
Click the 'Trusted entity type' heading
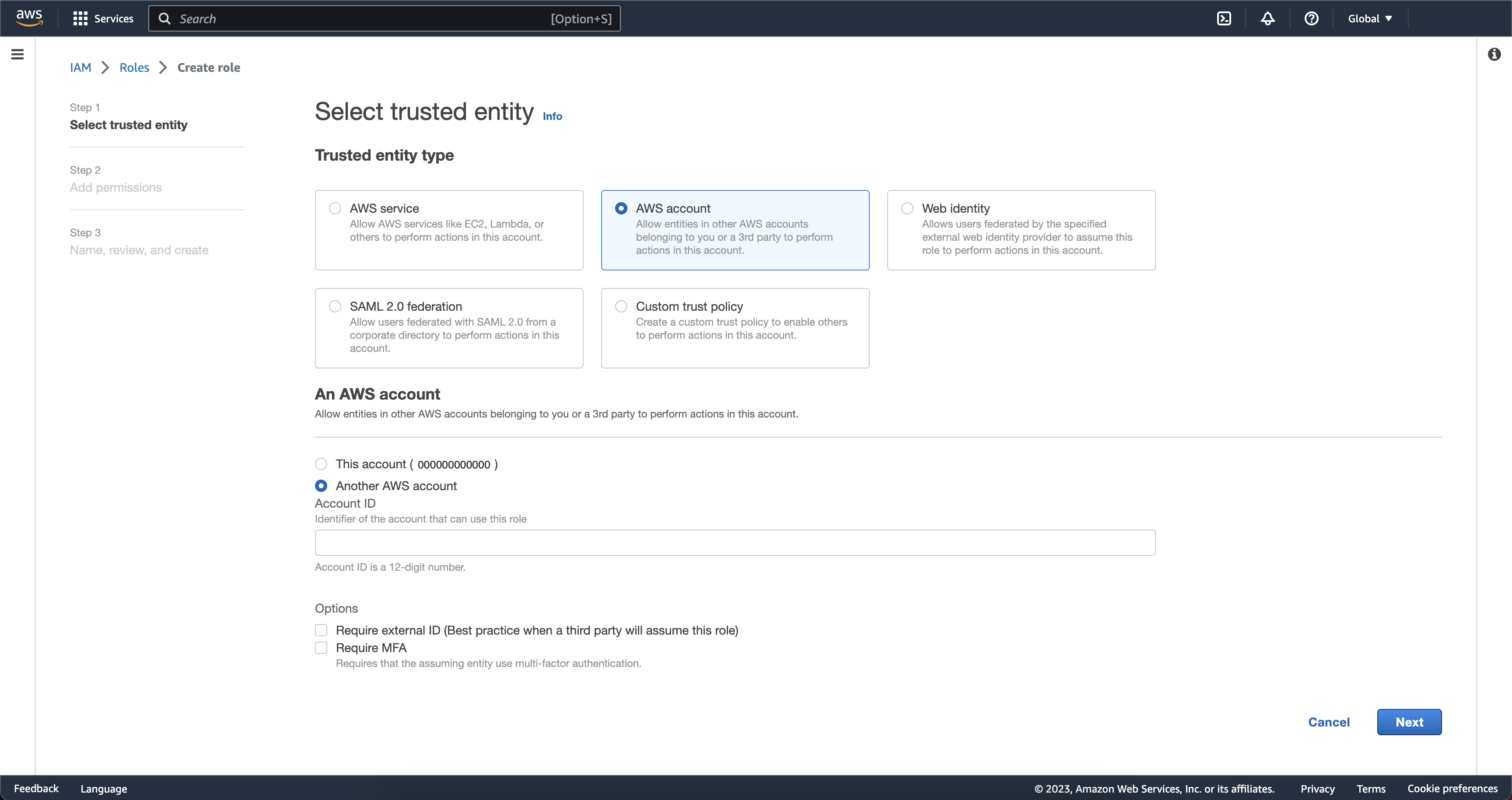click(x=385, y=155)
